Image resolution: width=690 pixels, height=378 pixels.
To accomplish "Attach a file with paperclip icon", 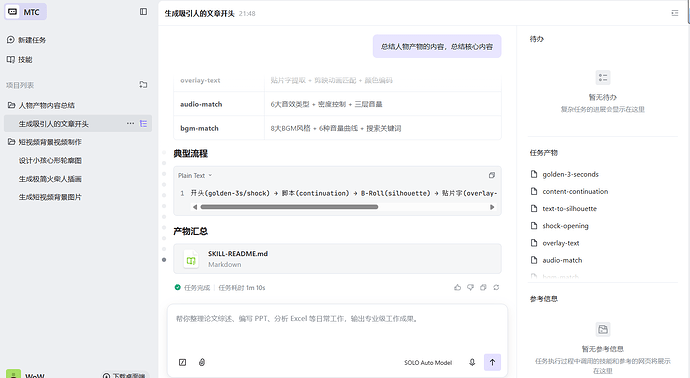I will [202, 362].
